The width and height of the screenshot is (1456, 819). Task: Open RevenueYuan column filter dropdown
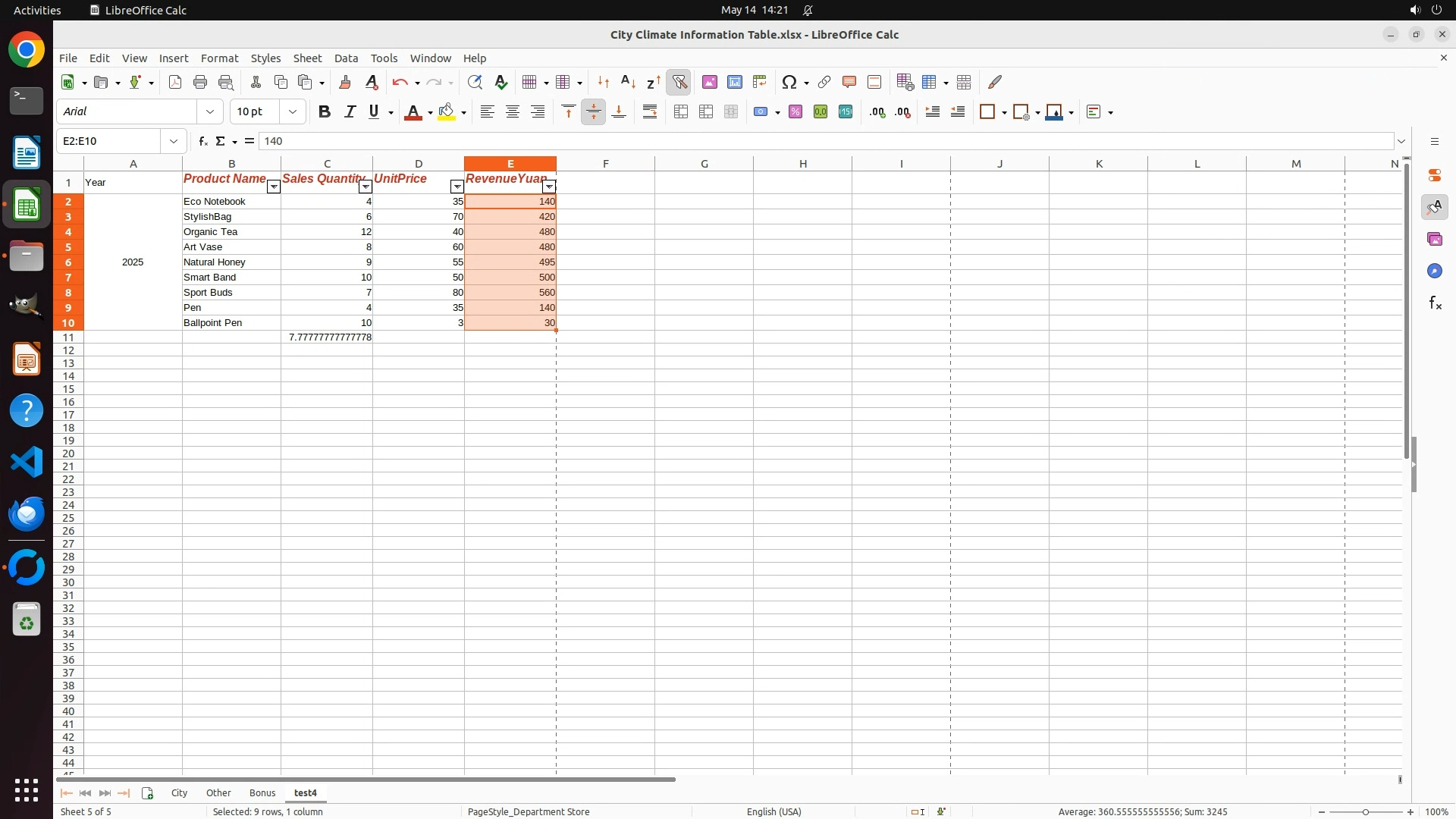pos(548,187)
